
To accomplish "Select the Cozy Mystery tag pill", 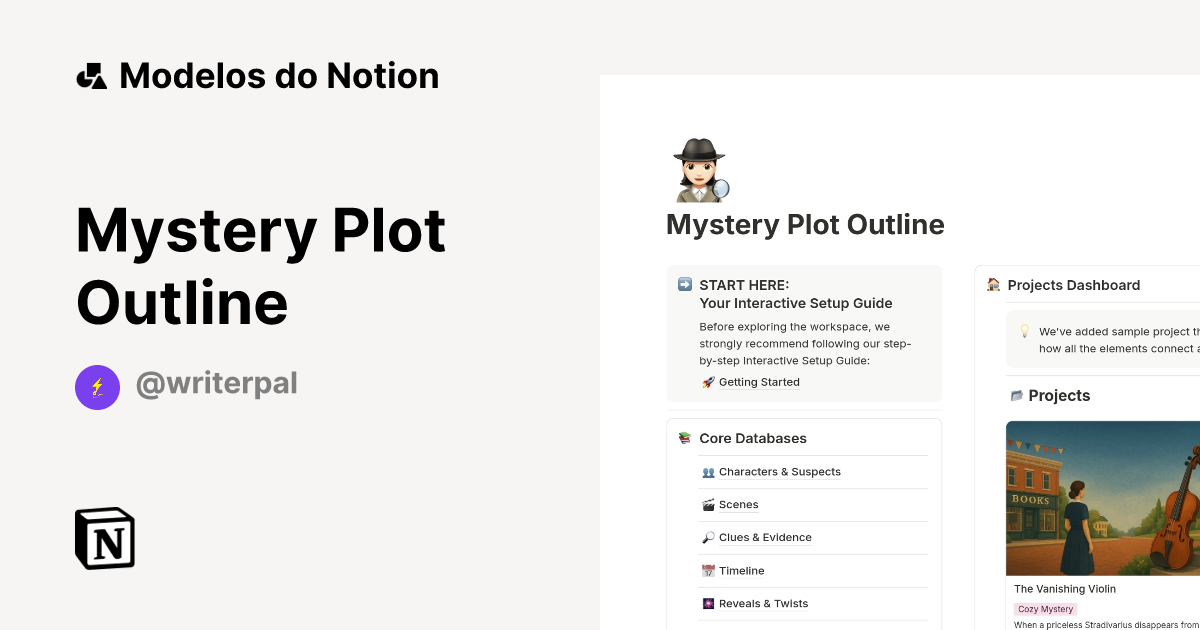I will coord(1045,608).
